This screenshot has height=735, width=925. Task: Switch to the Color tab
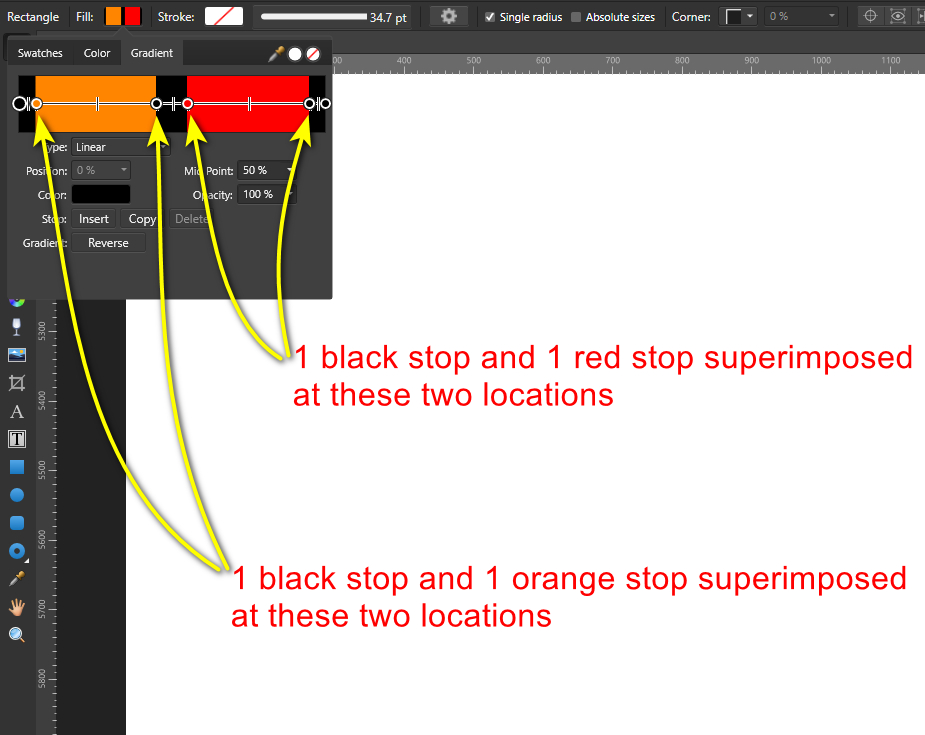[97, 53]
